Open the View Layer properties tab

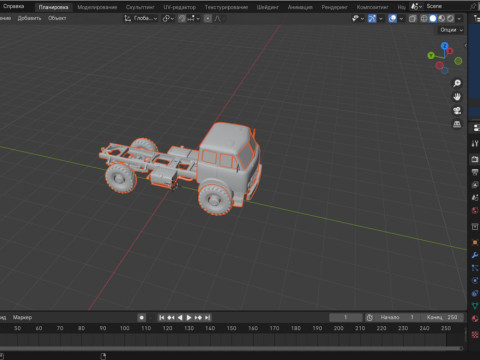pyautogui.click(x=475, y=185)
